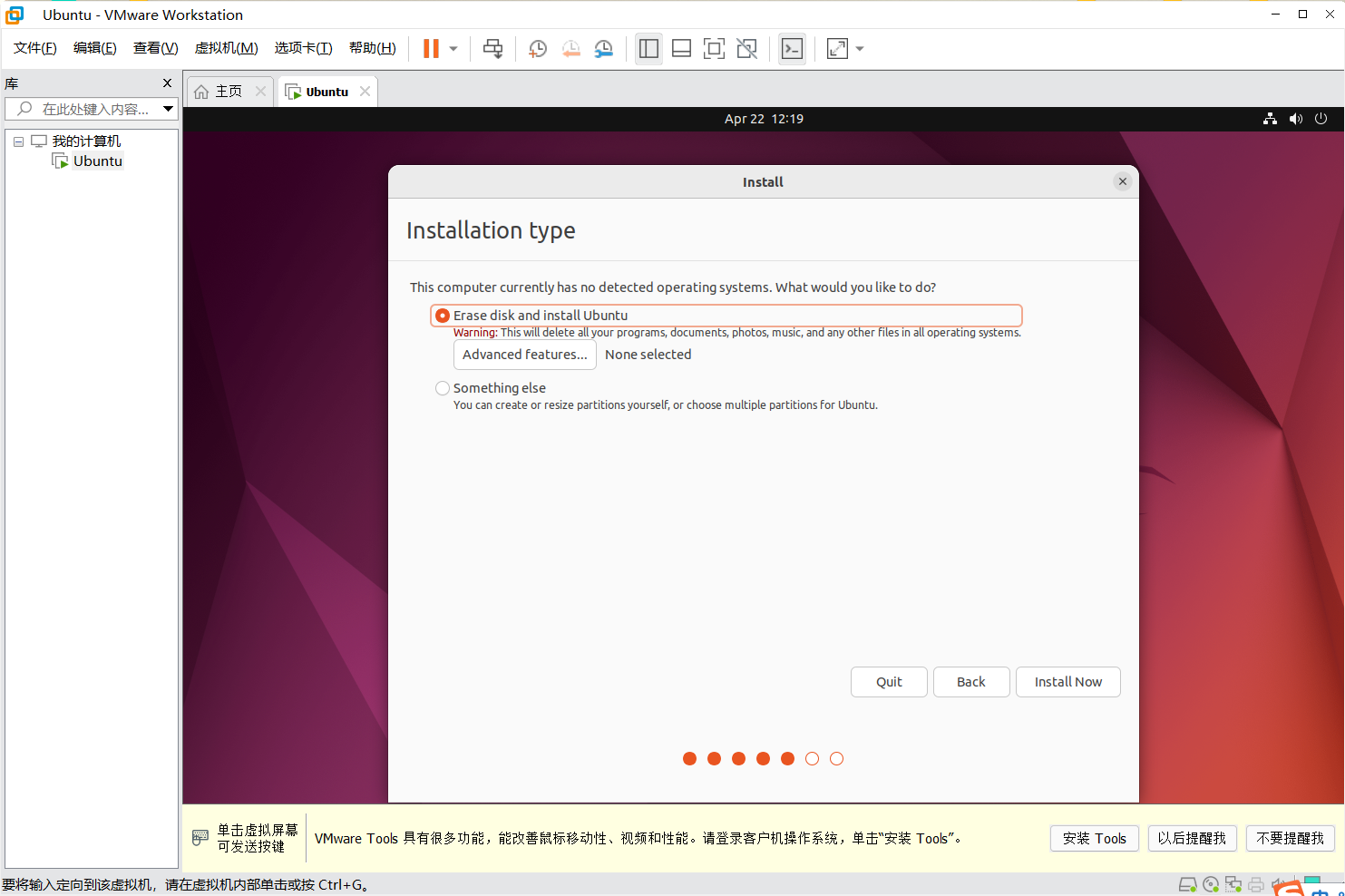Open the library search dropdown arrow
Image resolution: width=1345 pixels, height=896 pixels.
coord(169,109)
